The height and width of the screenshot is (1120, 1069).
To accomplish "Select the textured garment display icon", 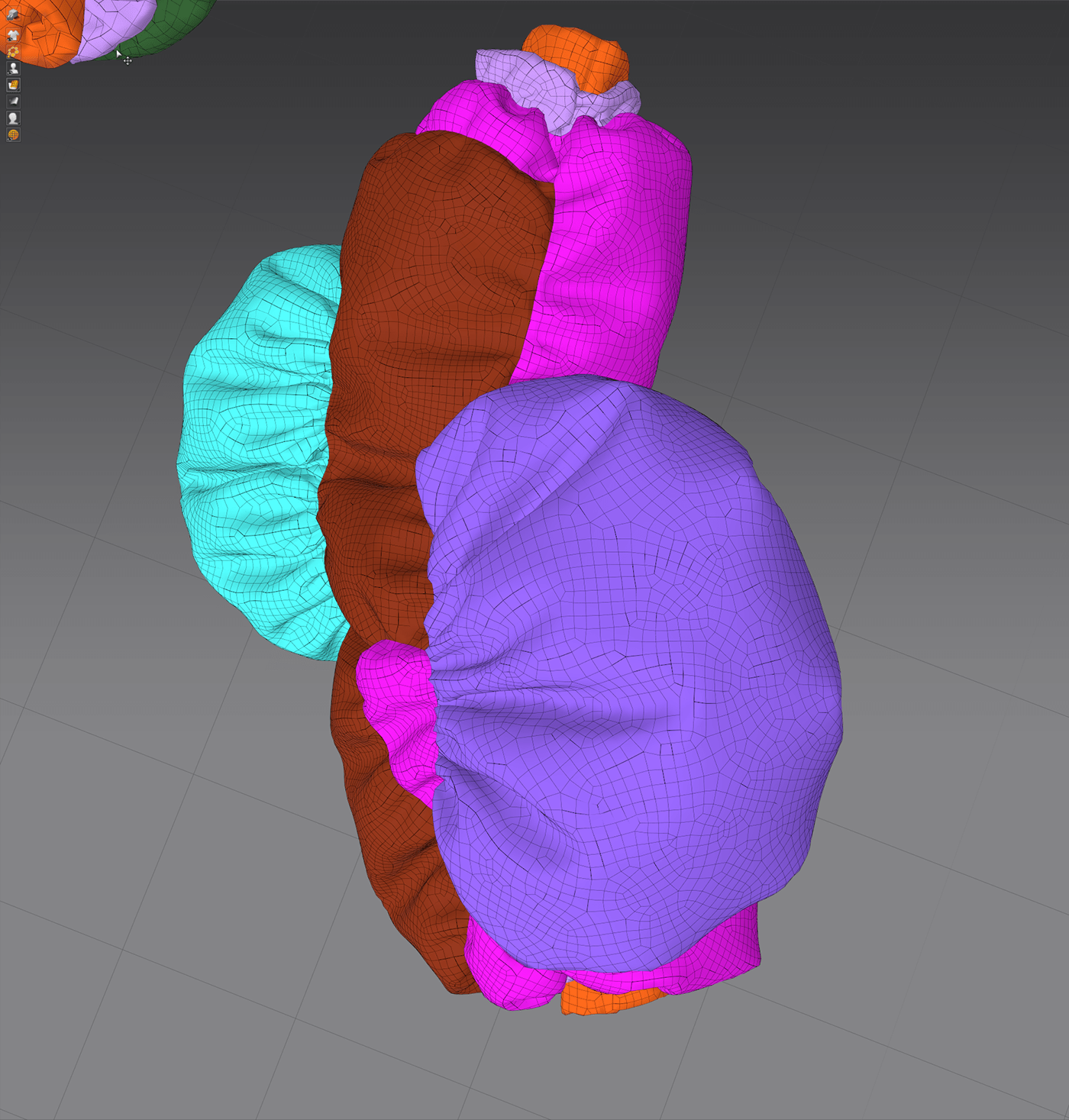I will pos(13,84).
